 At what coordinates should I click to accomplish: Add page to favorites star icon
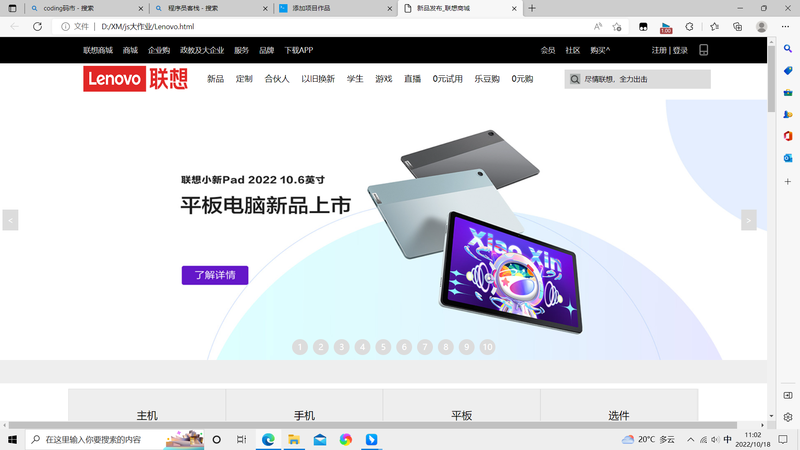tap(617, 27)
